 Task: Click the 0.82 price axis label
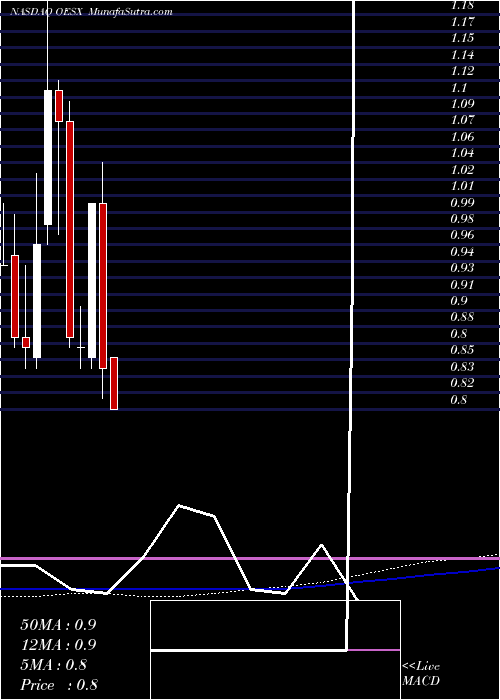pyautogui.click(x=462, y=383)
